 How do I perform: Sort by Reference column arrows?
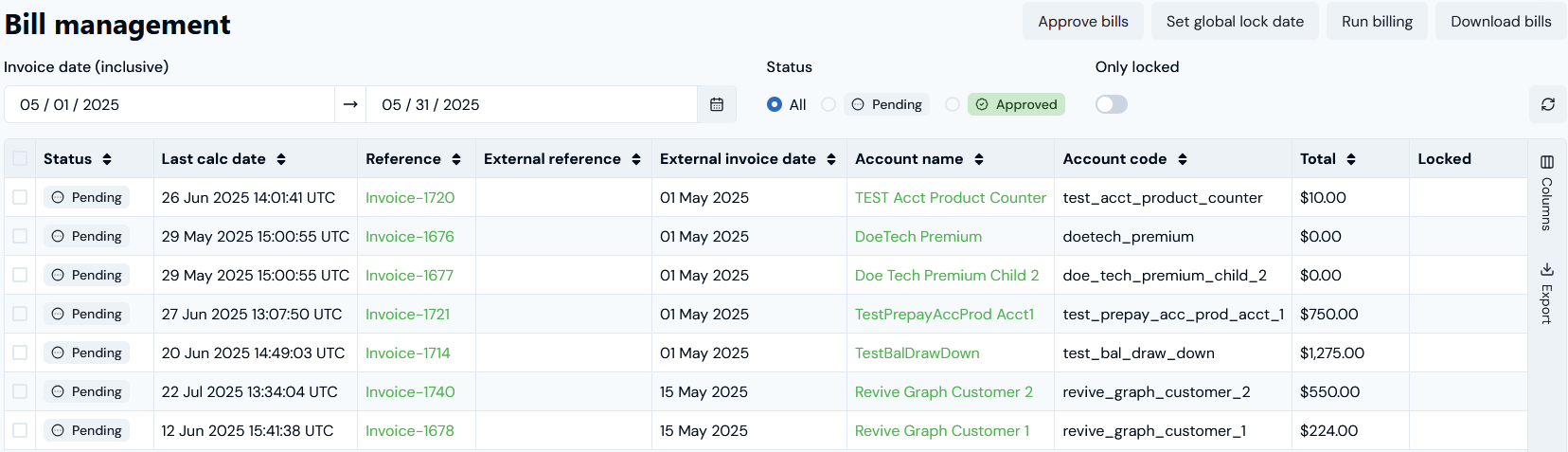pos(456,159)
